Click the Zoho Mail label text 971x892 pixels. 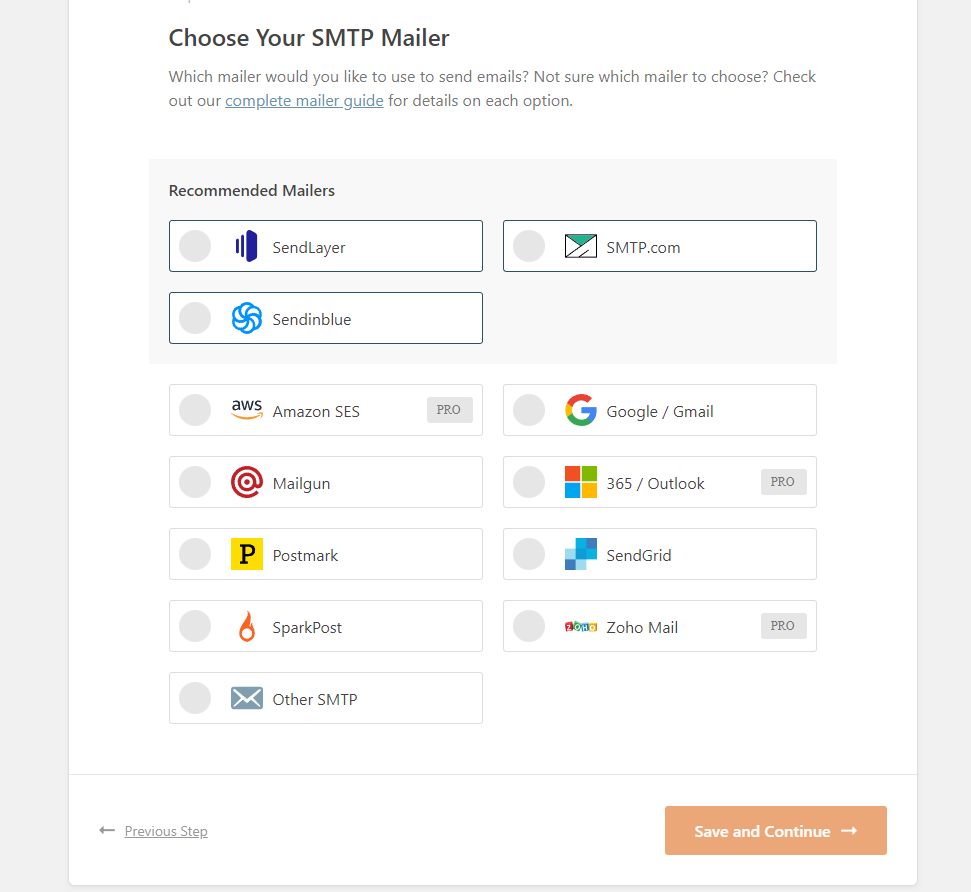(642, 627)
